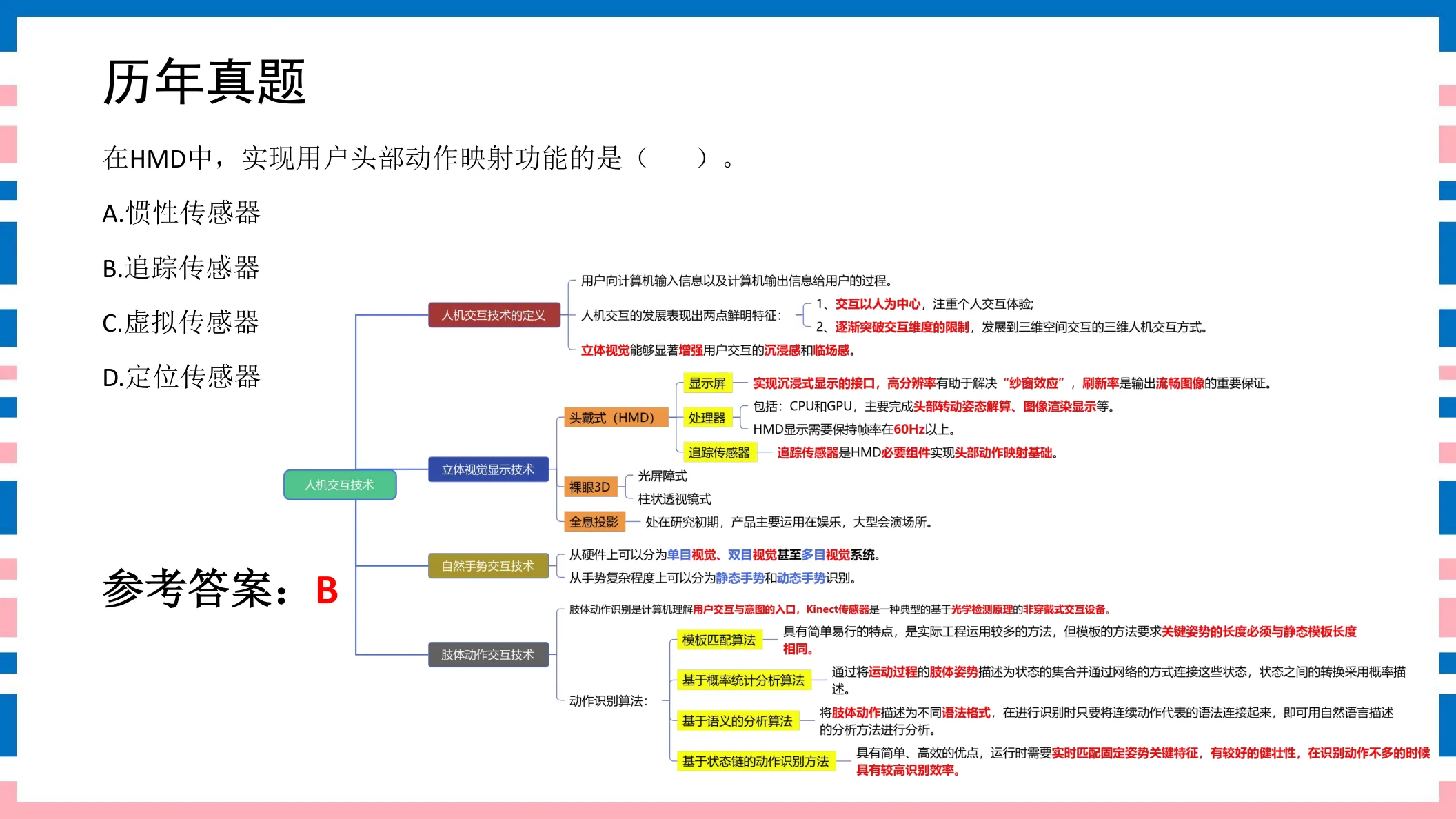Select answer option A.惯性传感器
The height and width of the screenshot is (819, 1456).
pyautogui.click(x=181, y=213)
